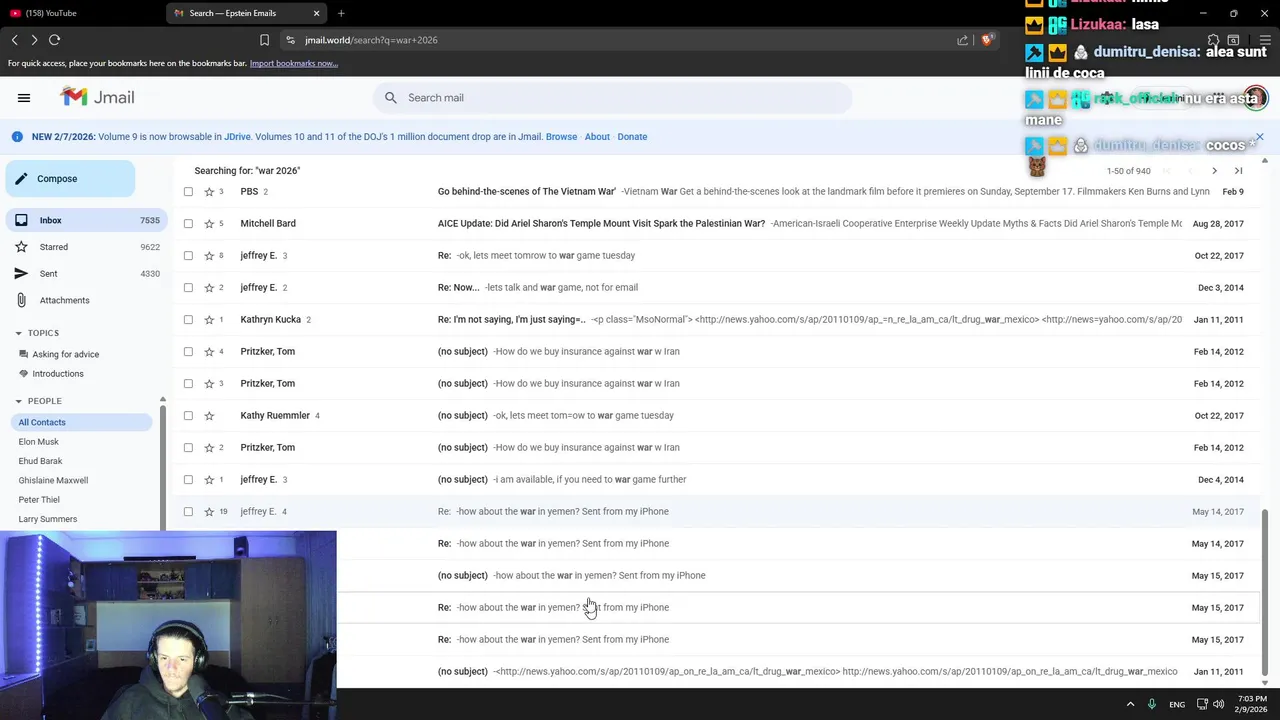Collapse the TOPICS section
Screen dimensions: 1280x720
coord(18,333)
